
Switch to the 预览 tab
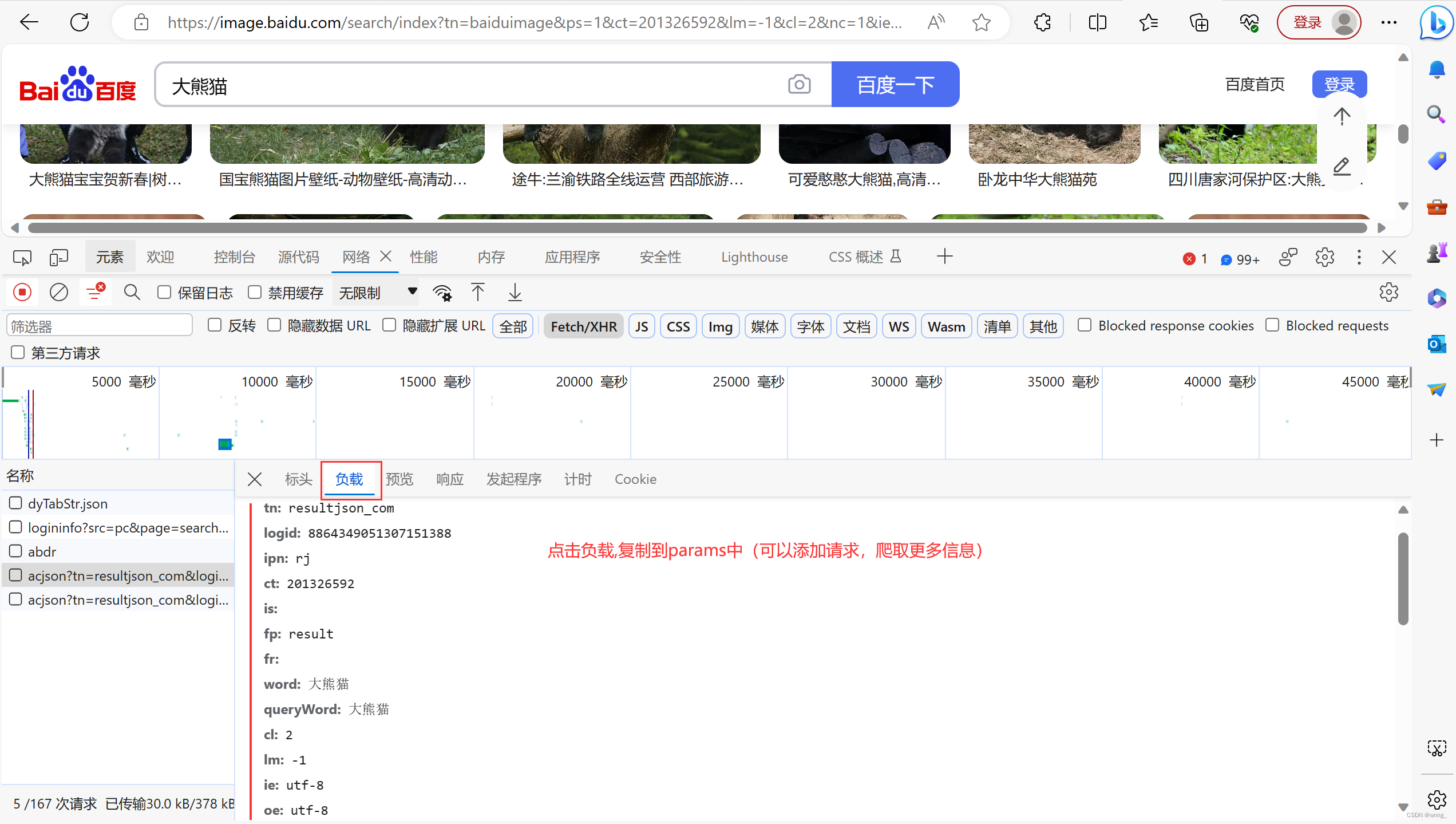399,479
